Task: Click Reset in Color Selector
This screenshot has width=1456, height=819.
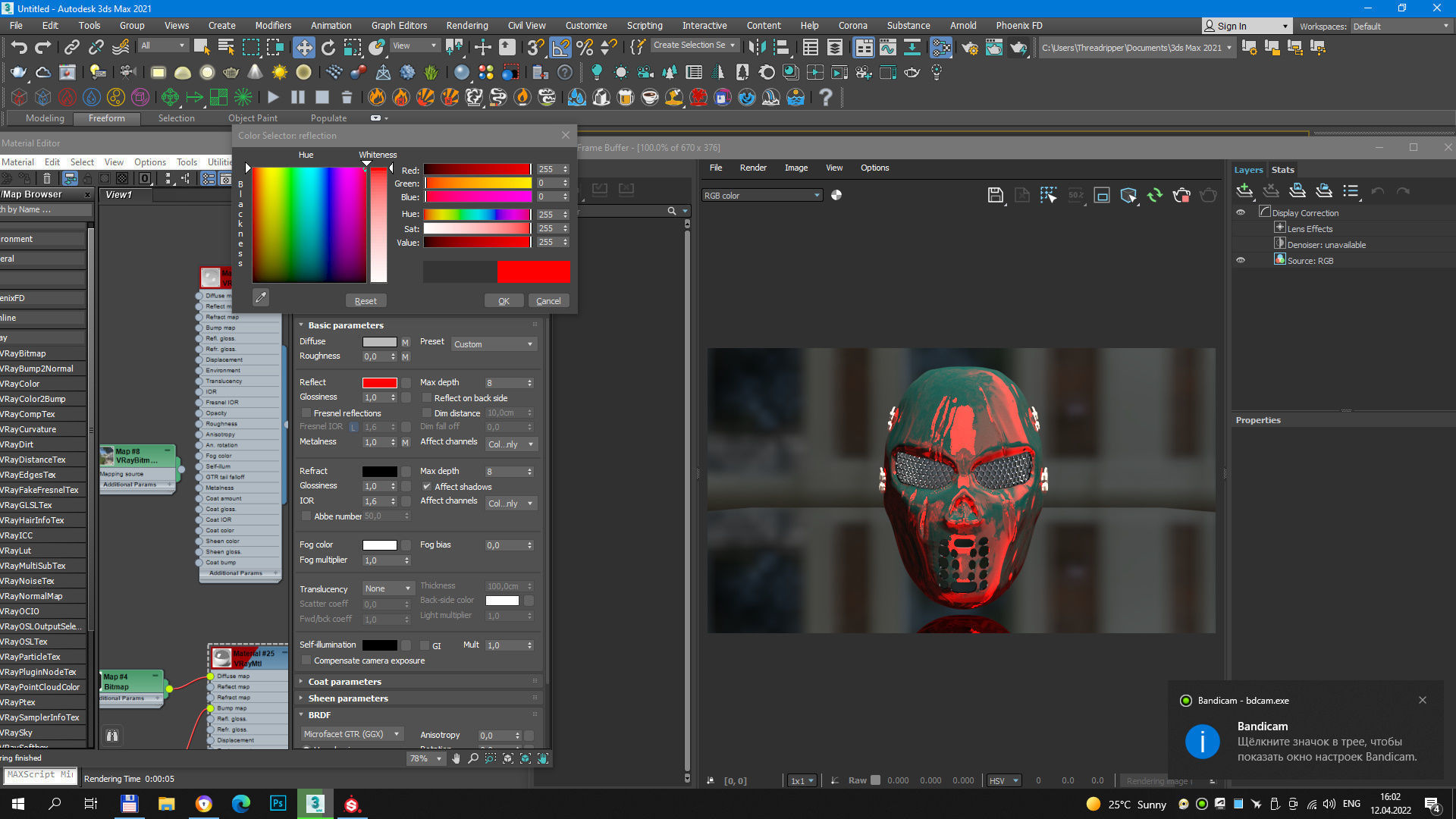Action: [x=366, y=301]
